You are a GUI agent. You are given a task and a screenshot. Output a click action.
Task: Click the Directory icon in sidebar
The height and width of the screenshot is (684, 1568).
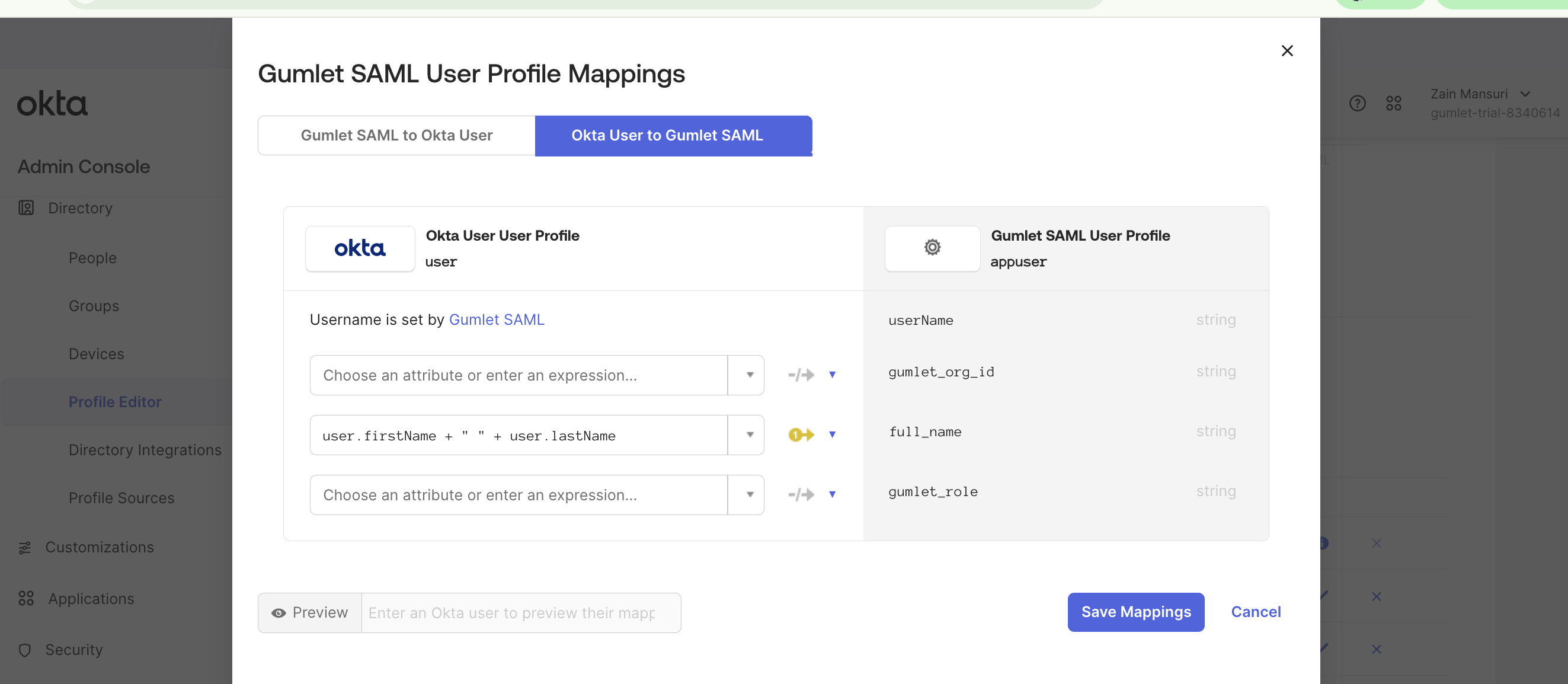coord(26,207)
